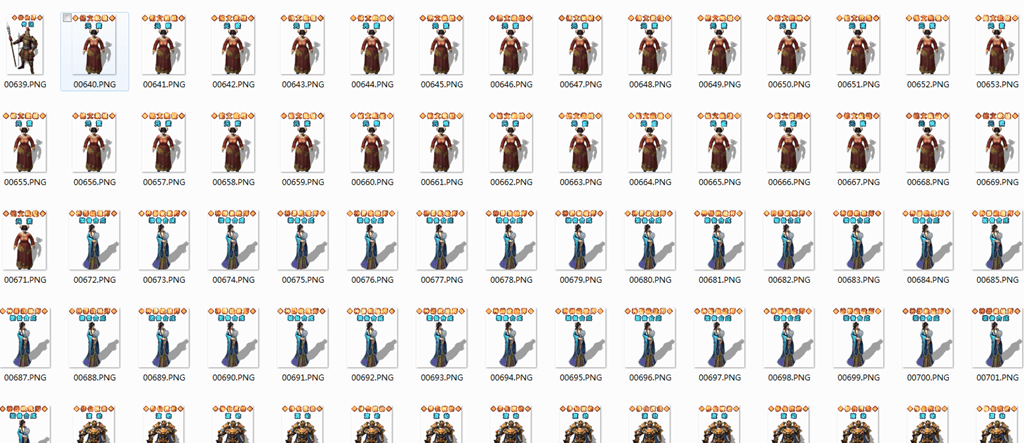
Task: Select the 00645.PNG file icon
Action: point(441,46)
